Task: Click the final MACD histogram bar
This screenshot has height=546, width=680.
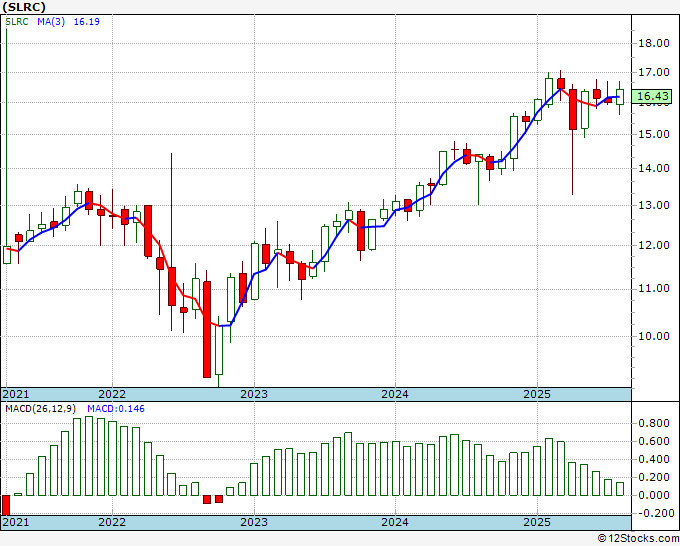Action: [x=620, y=489]
